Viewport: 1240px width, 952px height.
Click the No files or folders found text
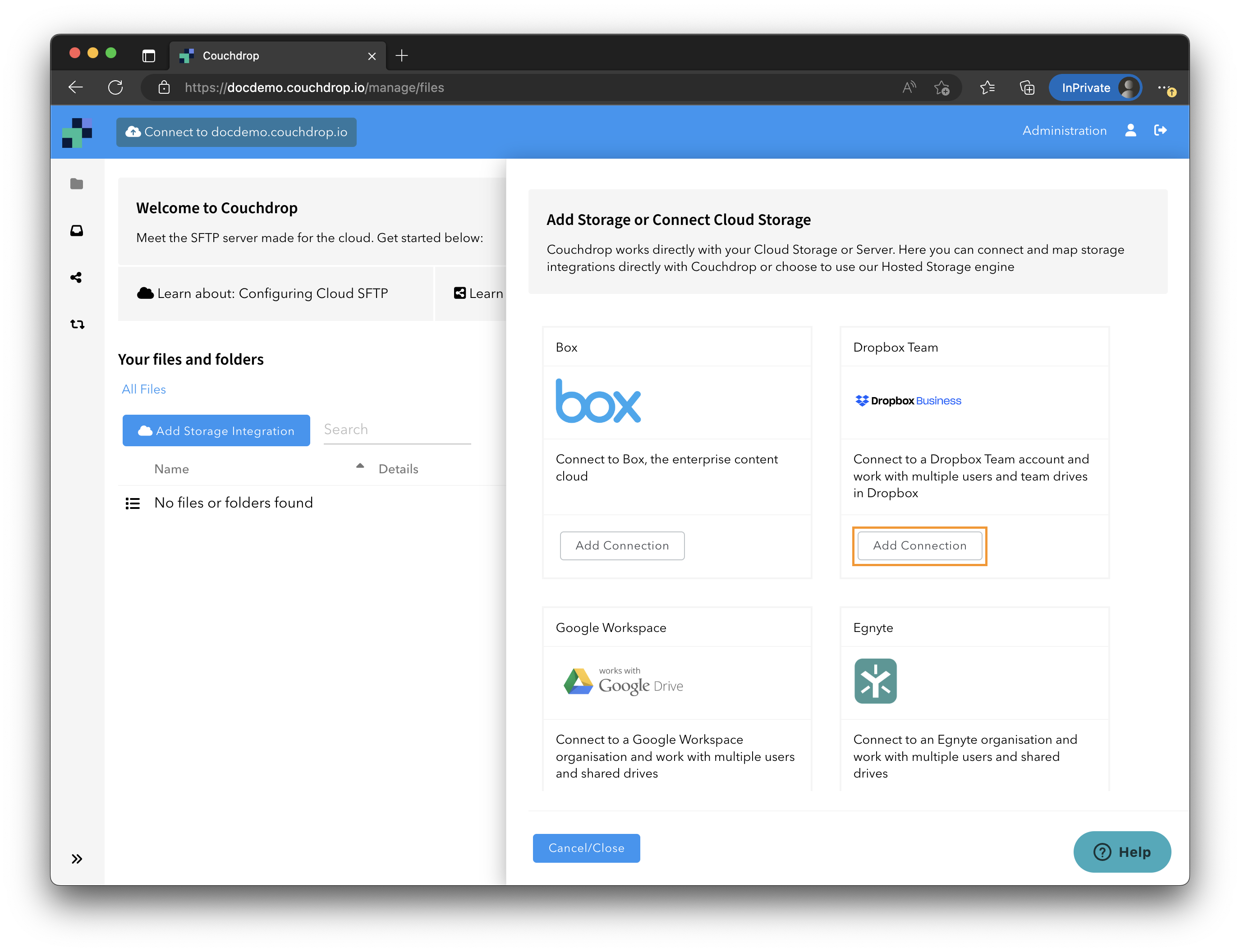pos(234,503)
